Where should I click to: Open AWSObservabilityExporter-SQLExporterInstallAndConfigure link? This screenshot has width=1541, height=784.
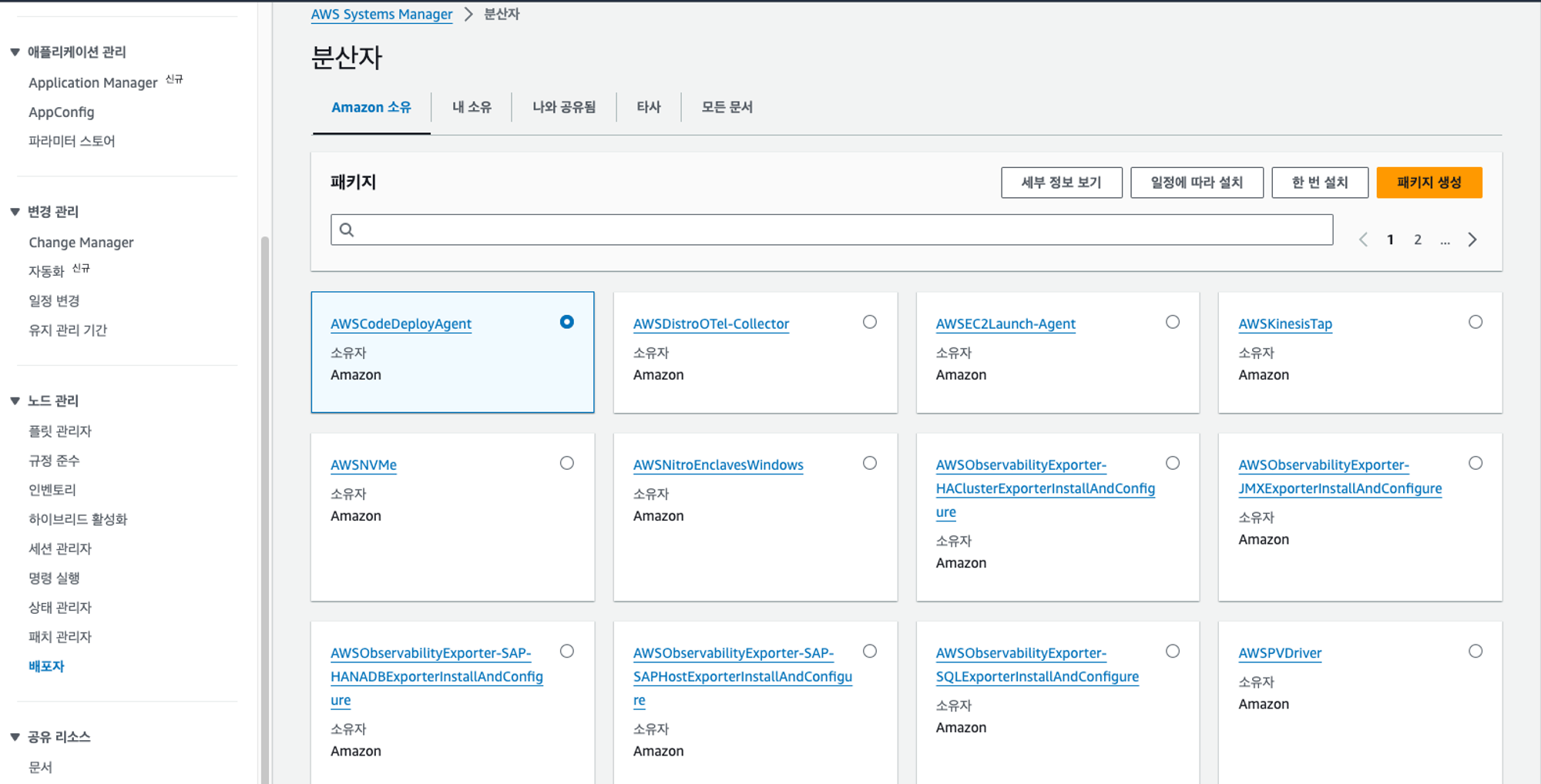1037,665
